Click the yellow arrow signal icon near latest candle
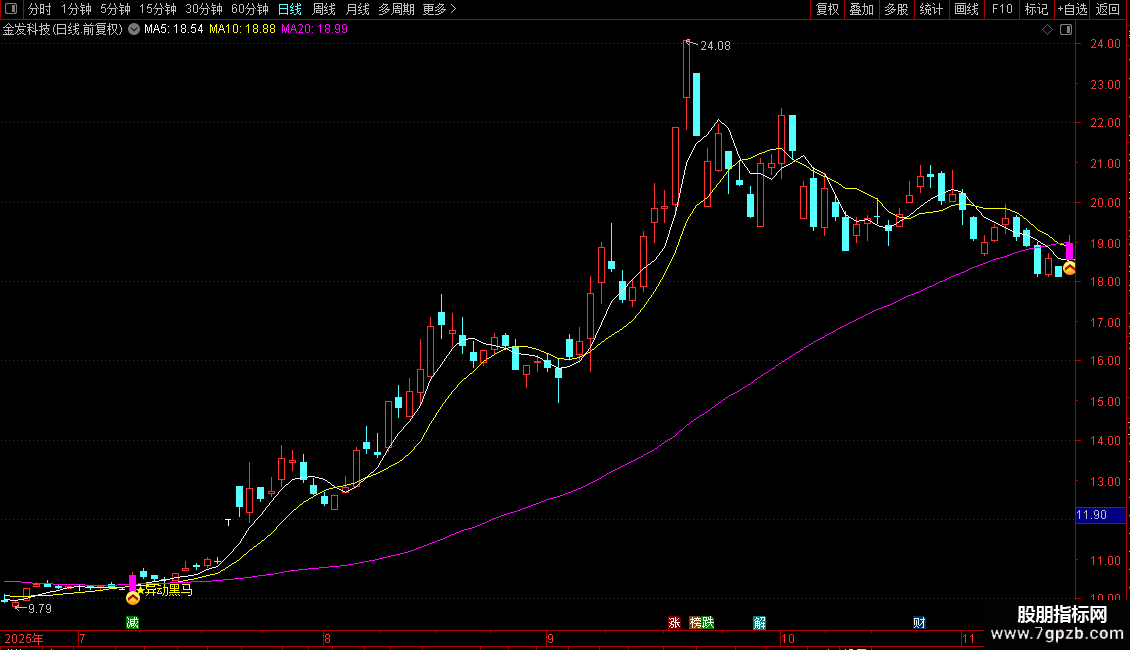1130x650 pixels. (x=1069, y=268)
